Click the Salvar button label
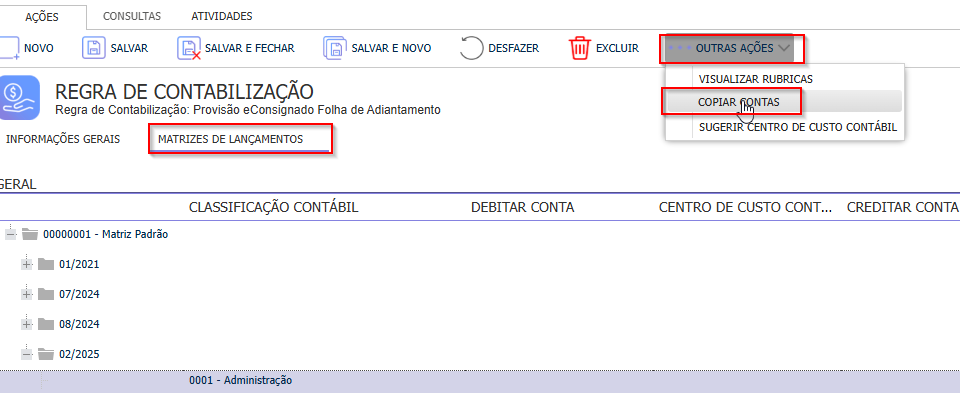The image size is (960, 393). pyautogui.click(x=129, y=48)
